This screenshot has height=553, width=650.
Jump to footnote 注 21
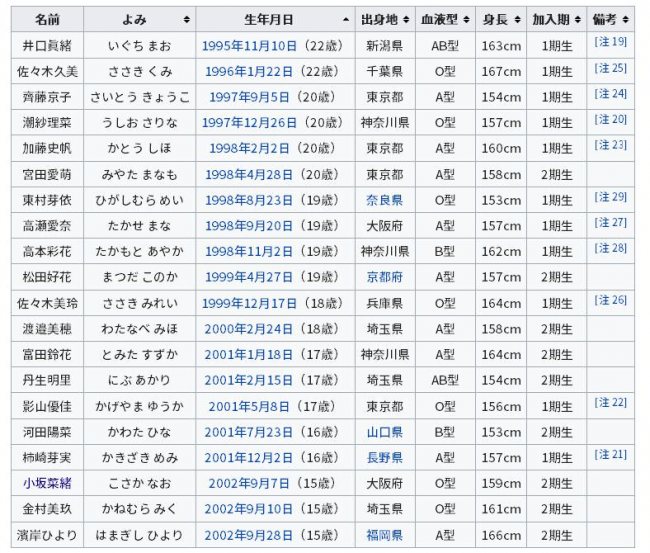point(611,454)
